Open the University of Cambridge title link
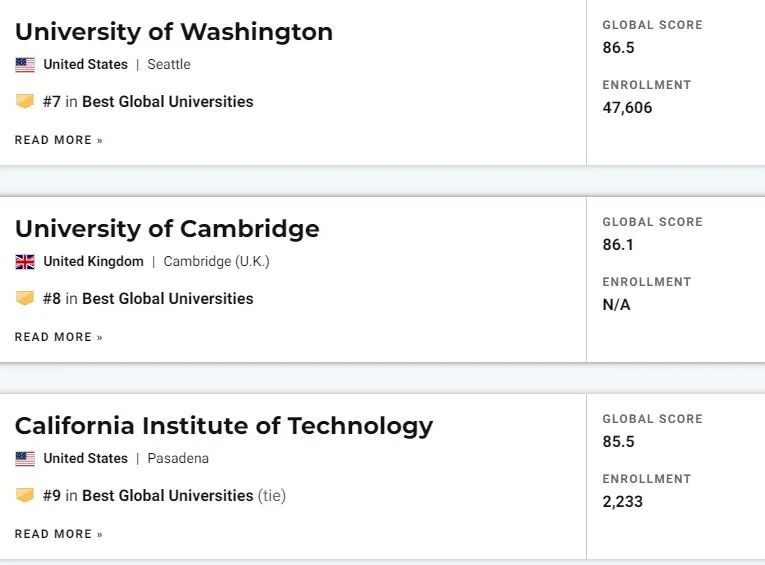765x565 pixels. tap(167, 229)
